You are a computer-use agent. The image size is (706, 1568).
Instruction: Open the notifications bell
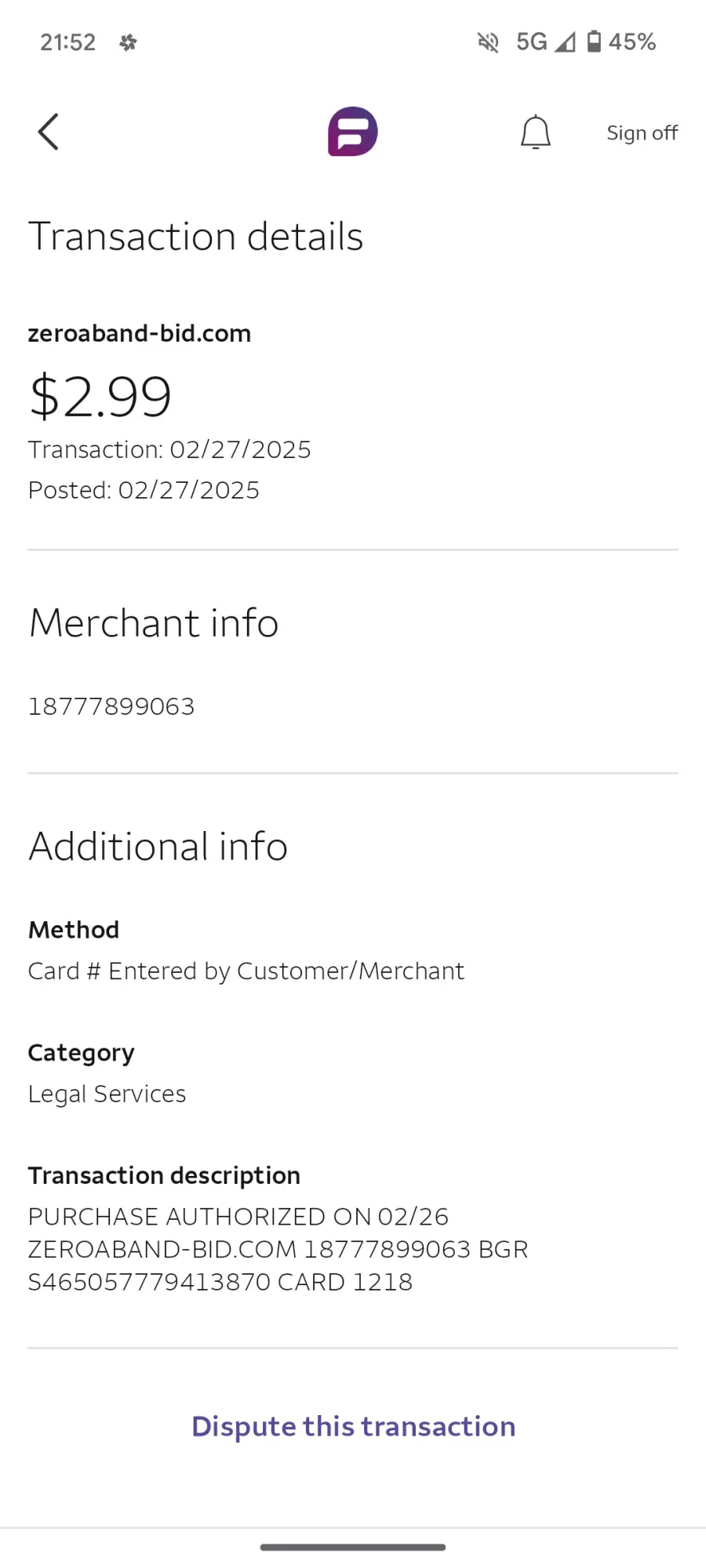[536, 132]
